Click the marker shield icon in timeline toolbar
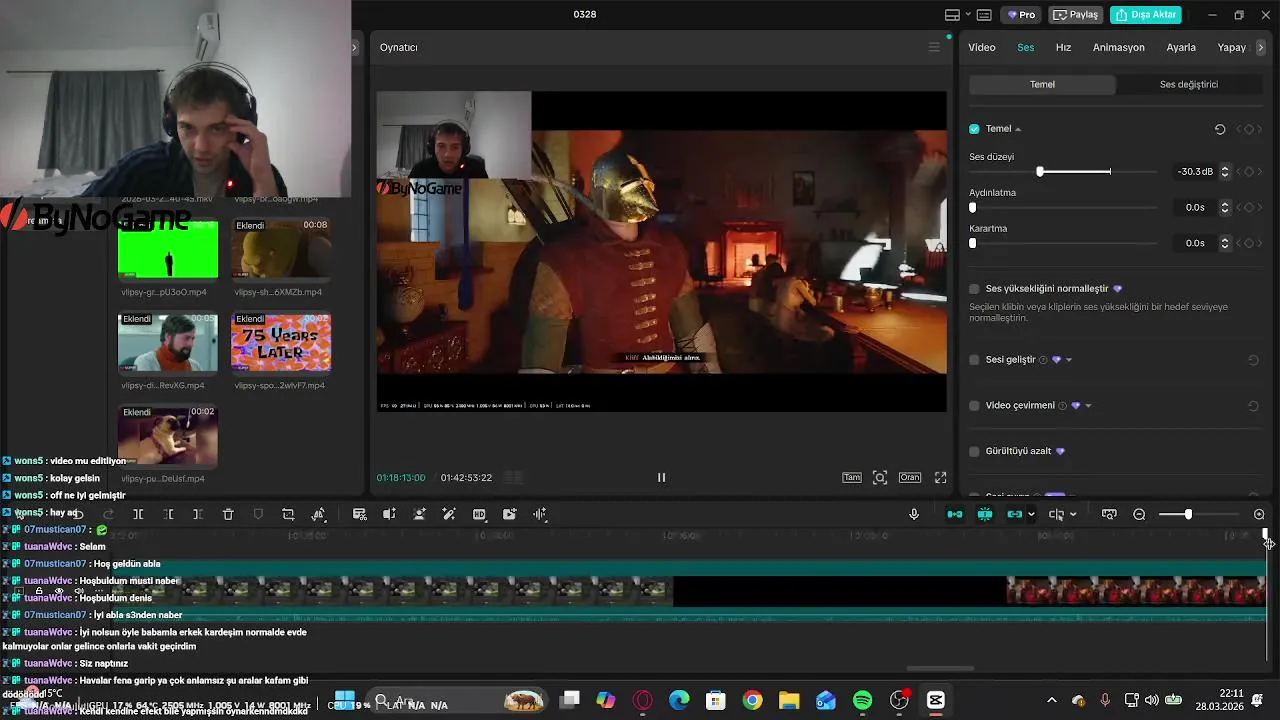1280x720 pixels. [258, 514]
